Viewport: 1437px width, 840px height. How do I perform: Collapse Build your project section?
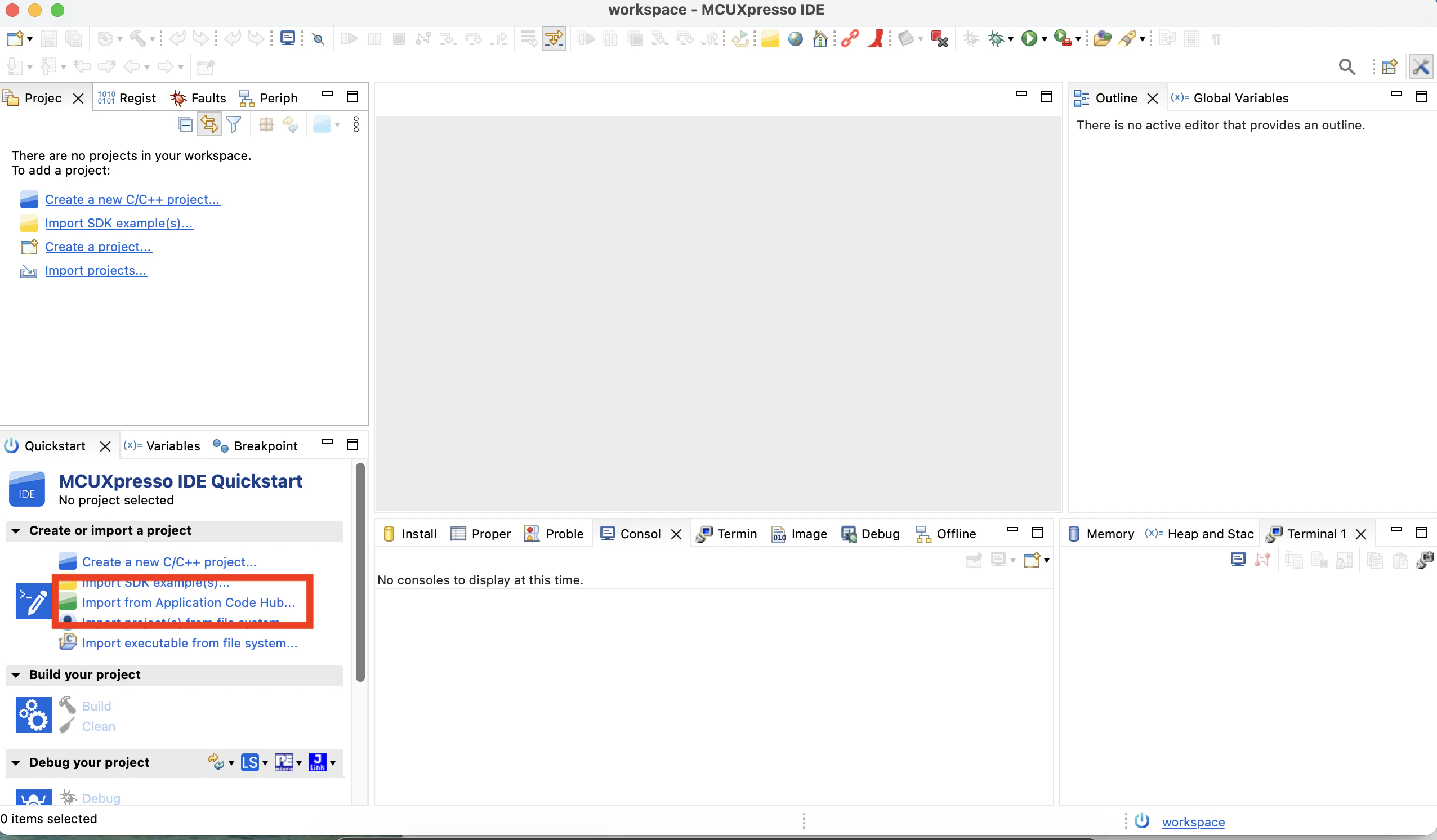[x=16, y=676]
